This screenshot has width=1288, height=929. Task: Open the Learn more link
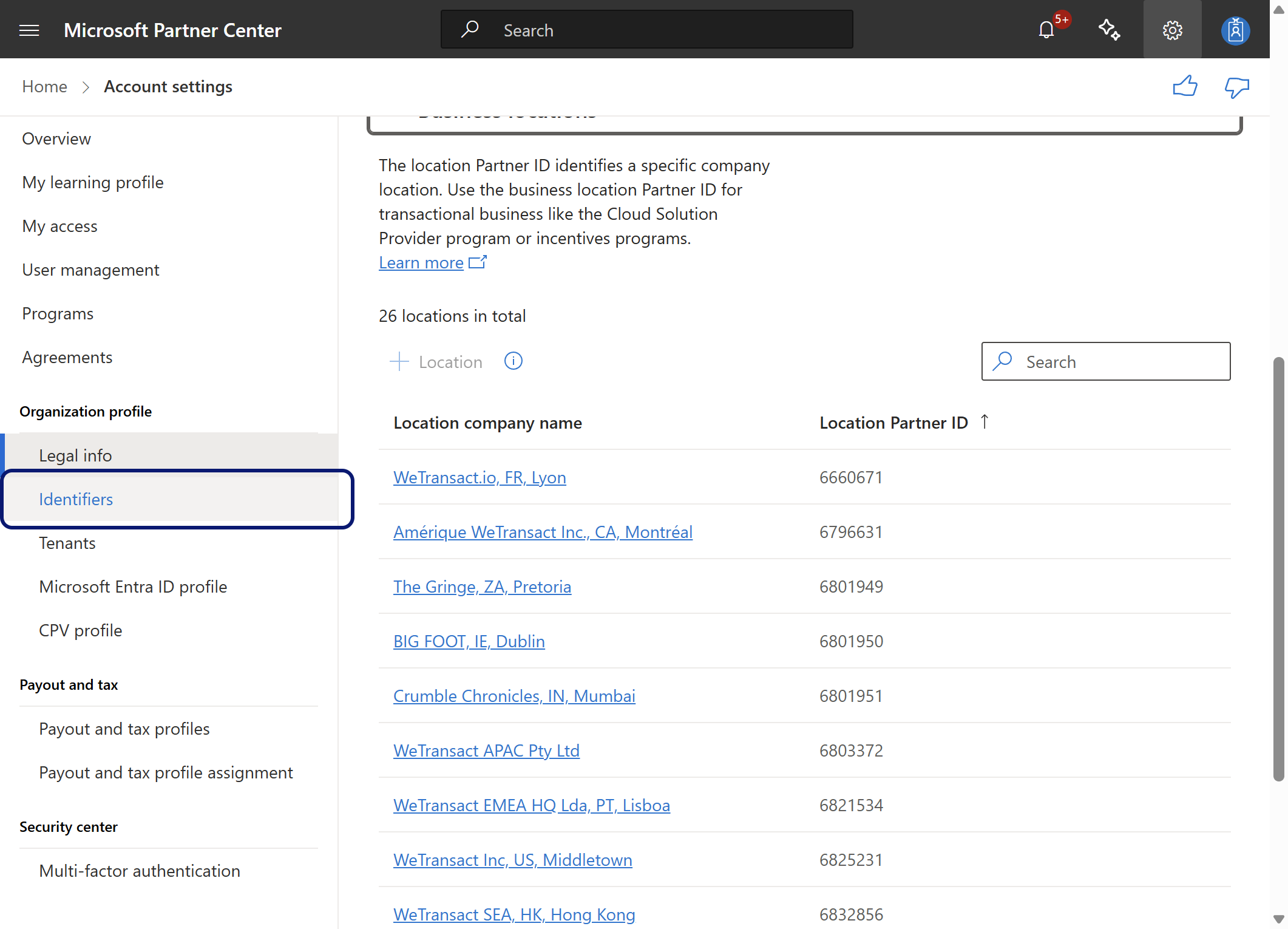421,262
